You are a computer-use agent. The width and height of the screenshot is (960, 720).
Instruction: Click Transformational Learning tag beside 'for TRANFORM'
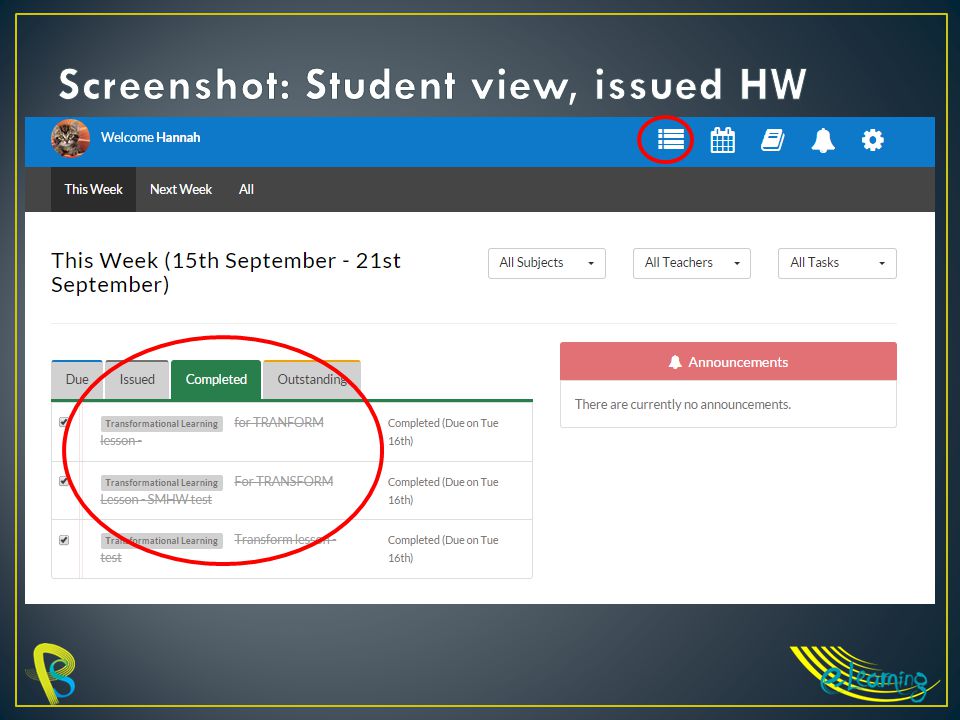[162, 423]
